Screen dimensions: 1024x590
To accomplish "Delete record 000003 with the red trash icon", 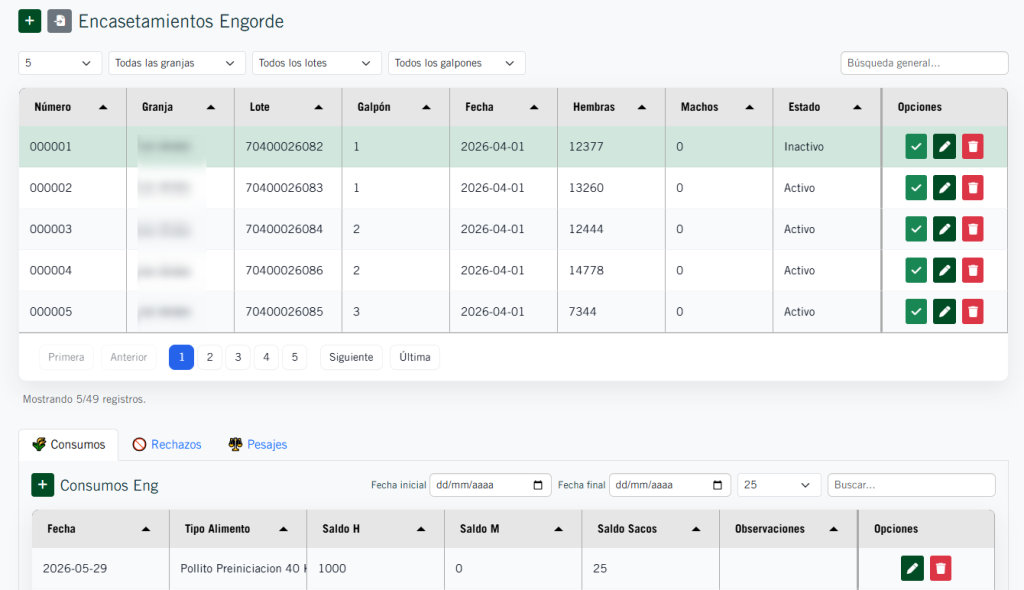I will [x=972, y=229].
